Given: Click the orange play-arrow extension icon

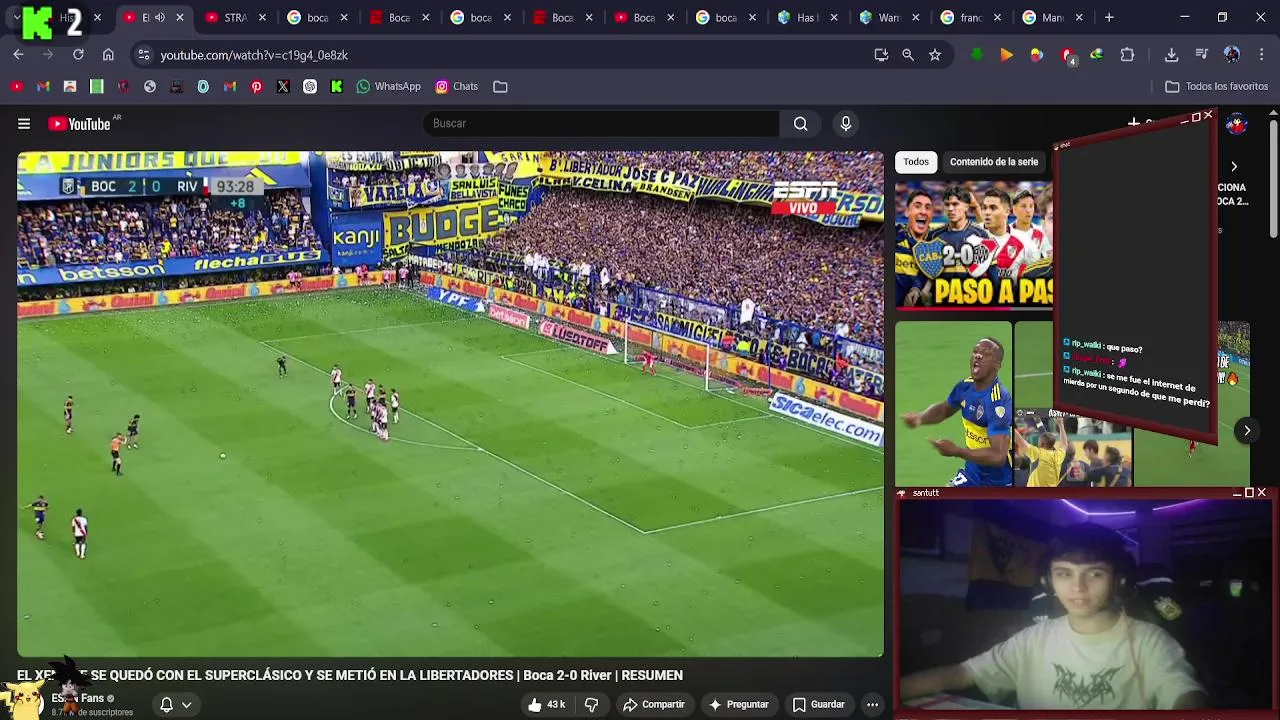Looking at the screenshot, I should click(x=1006, y=55).
